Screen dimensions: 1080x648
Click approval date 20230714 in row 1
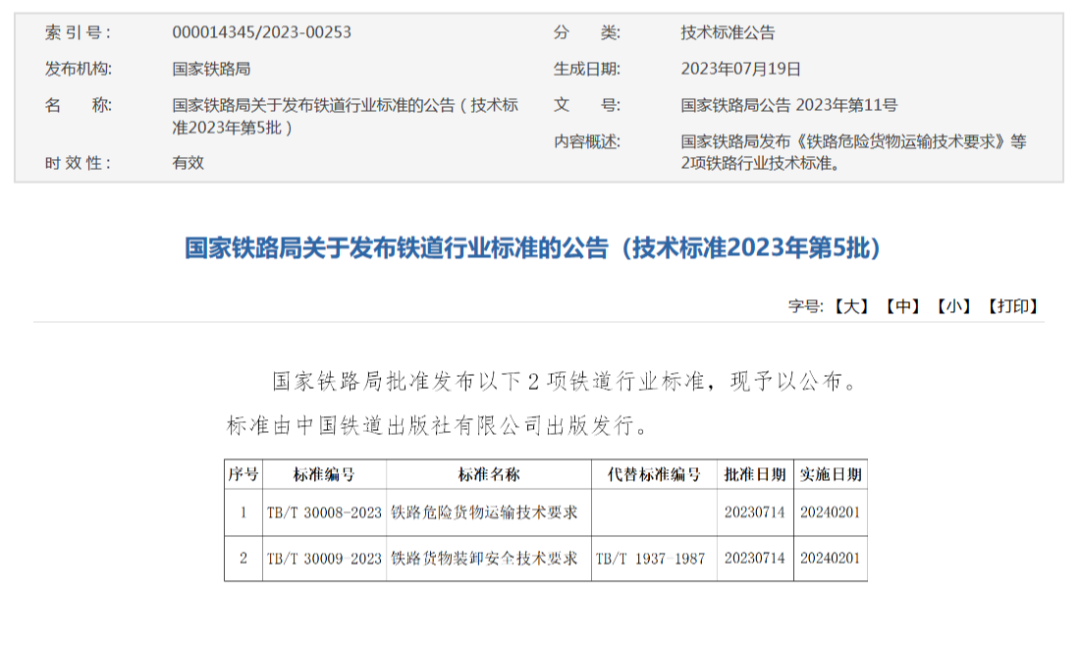755,512
